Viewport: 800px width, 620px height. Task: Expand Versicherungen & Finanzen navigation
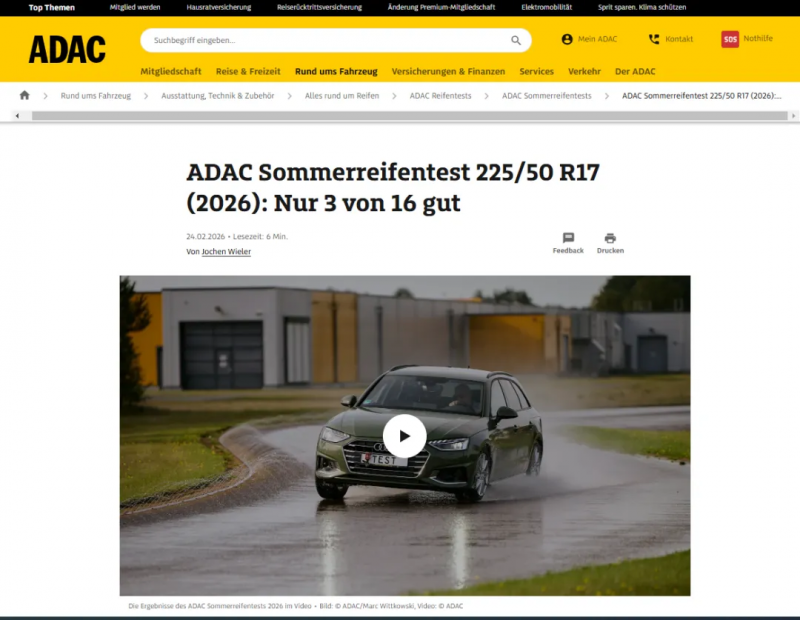(448, 71)
